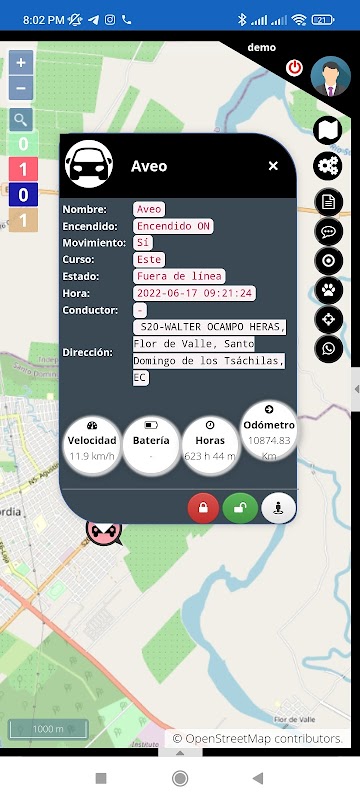Expand the bottom panel up arrow
Viewport: 360px width, 800px height.
(179, 753)
